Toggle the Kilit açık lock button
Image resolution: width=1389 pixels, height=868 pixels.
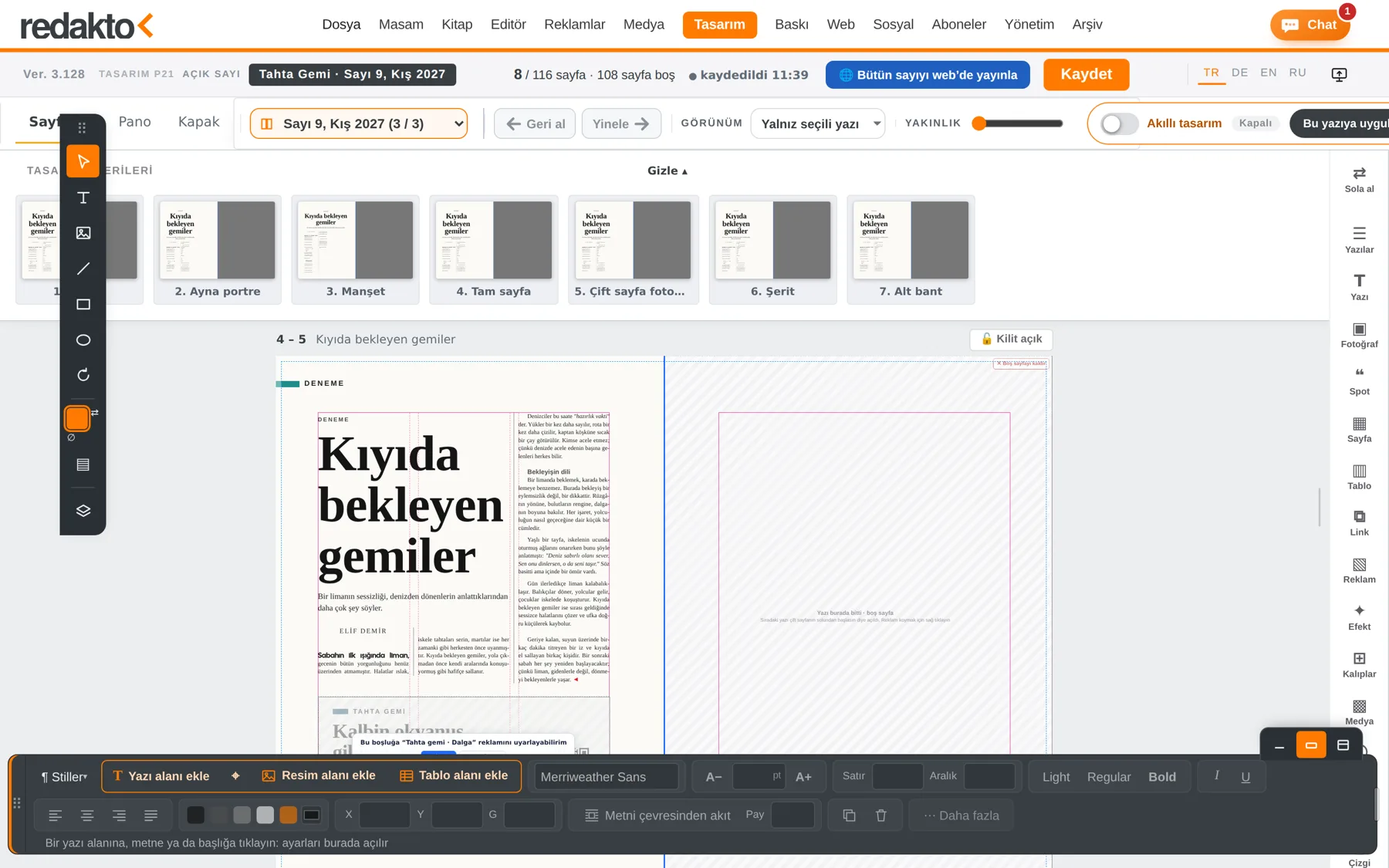(x=1011, y=339)
